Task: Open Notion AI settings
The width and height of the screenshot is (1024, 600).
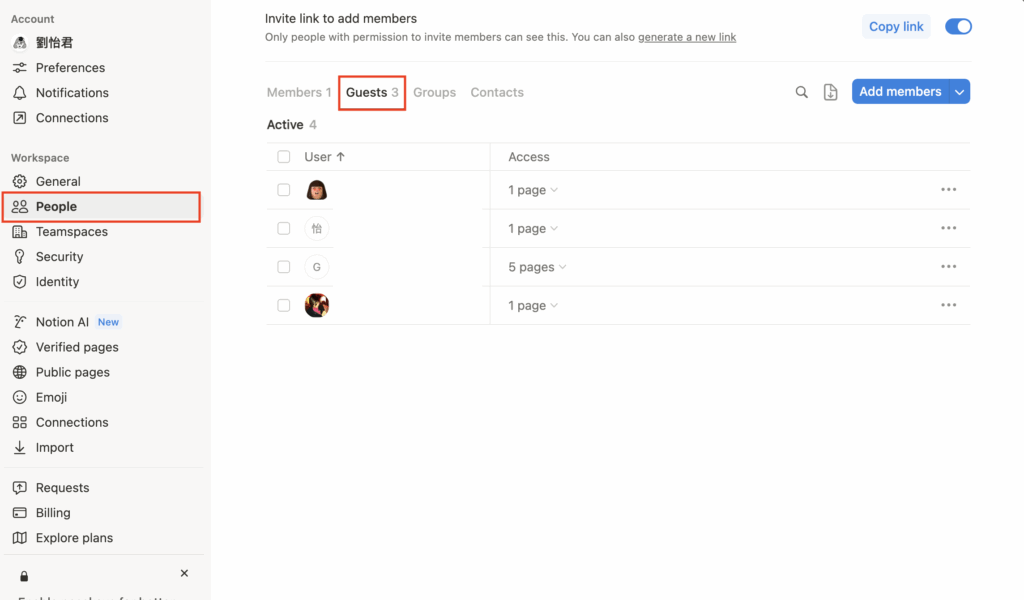Action: [x=62, y=322]
